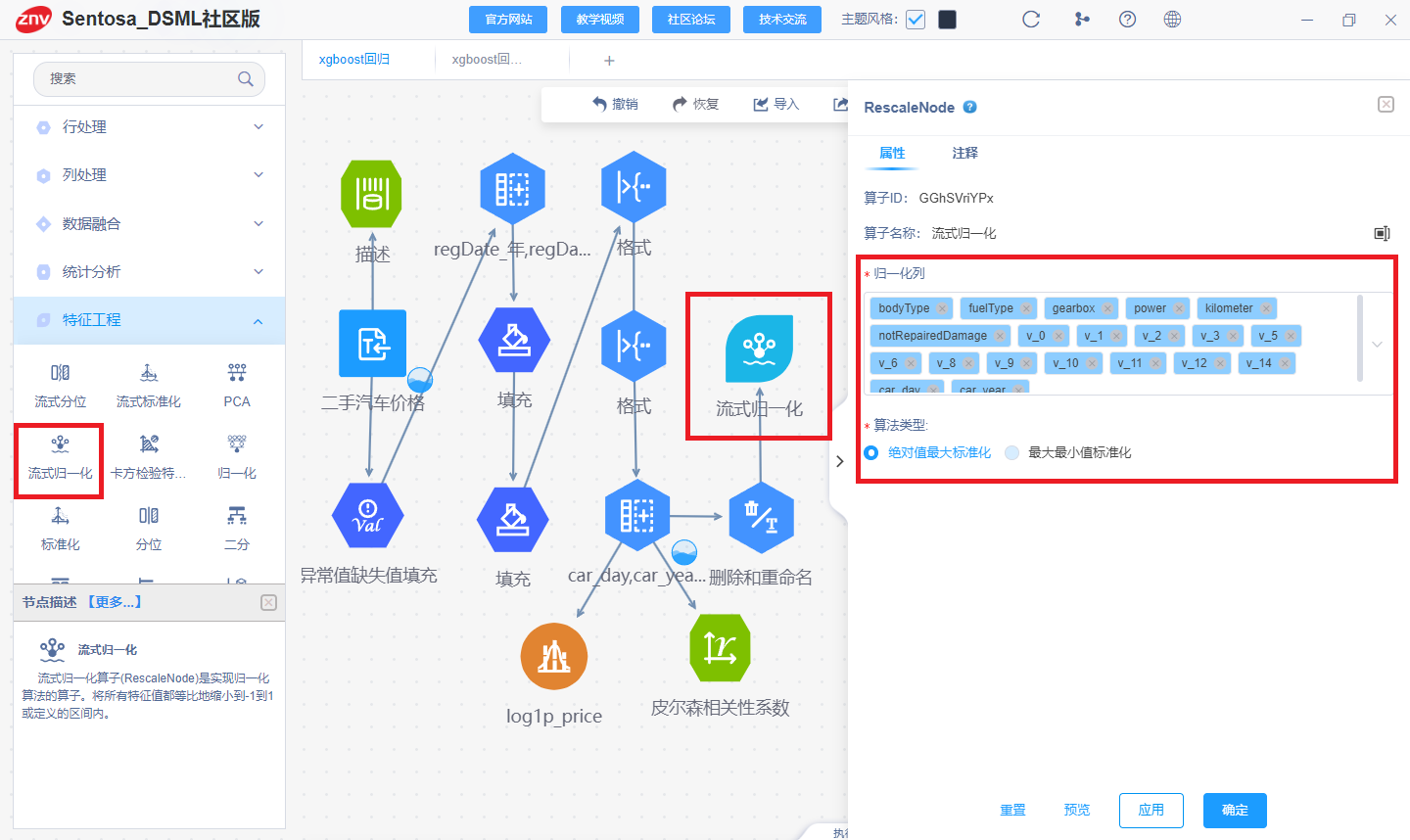The width and height of the screenshot is (1410, 840).
Task: Remove the notRepairedDamage tag
Action: (x=1000, y=336)
